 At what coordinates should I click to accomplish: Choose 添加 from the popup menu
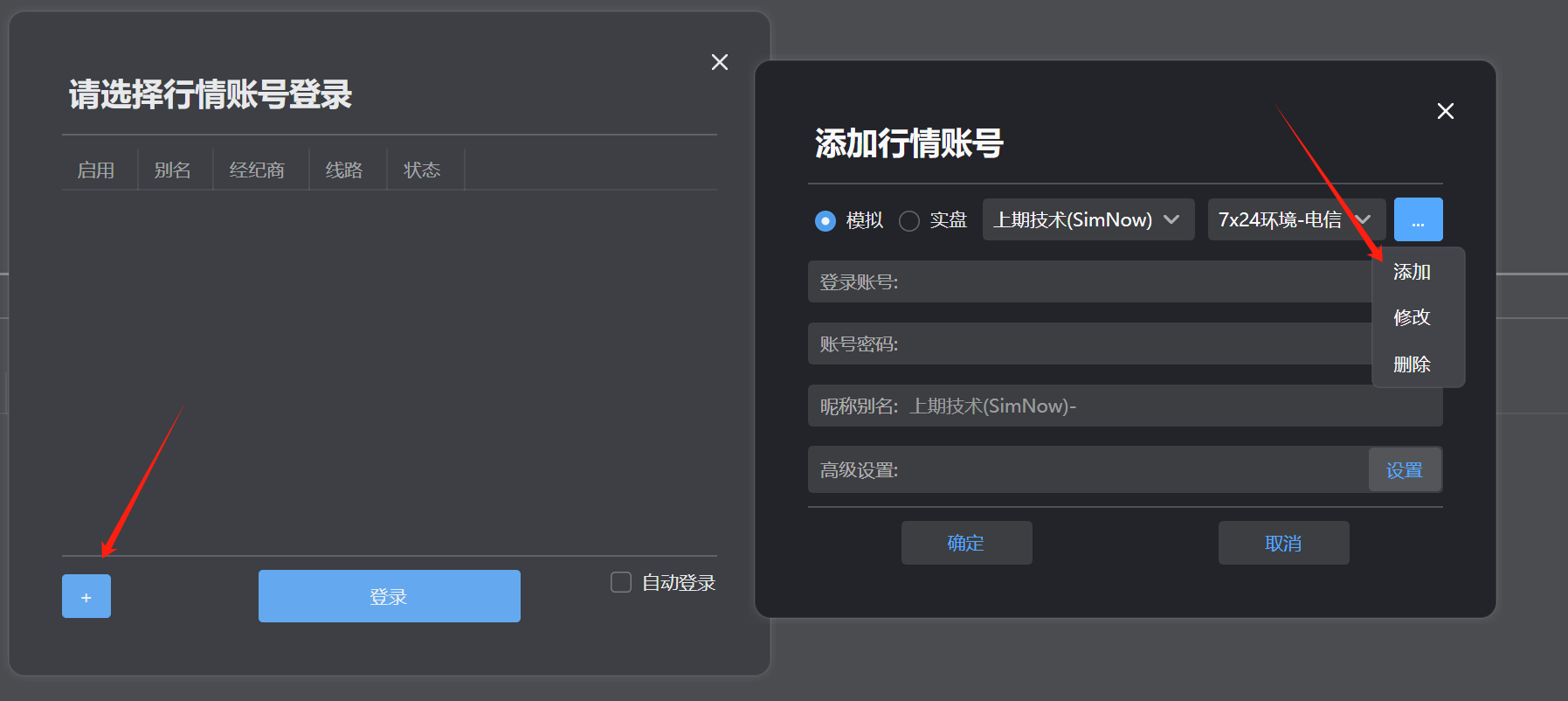[1412, 272]
